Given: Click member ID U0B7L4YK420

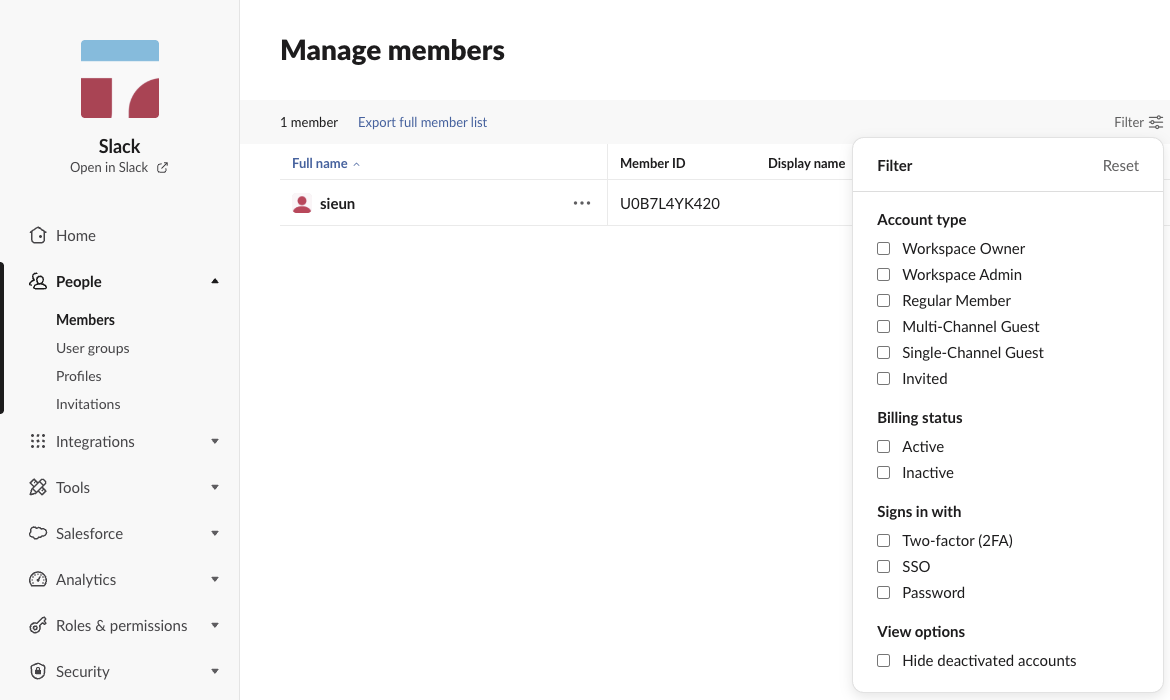Looking at the screenshot, I should (670, 204).
